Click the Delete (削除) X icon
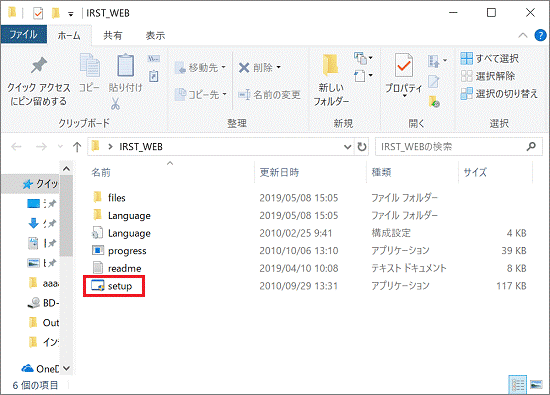 click(244, 67)
